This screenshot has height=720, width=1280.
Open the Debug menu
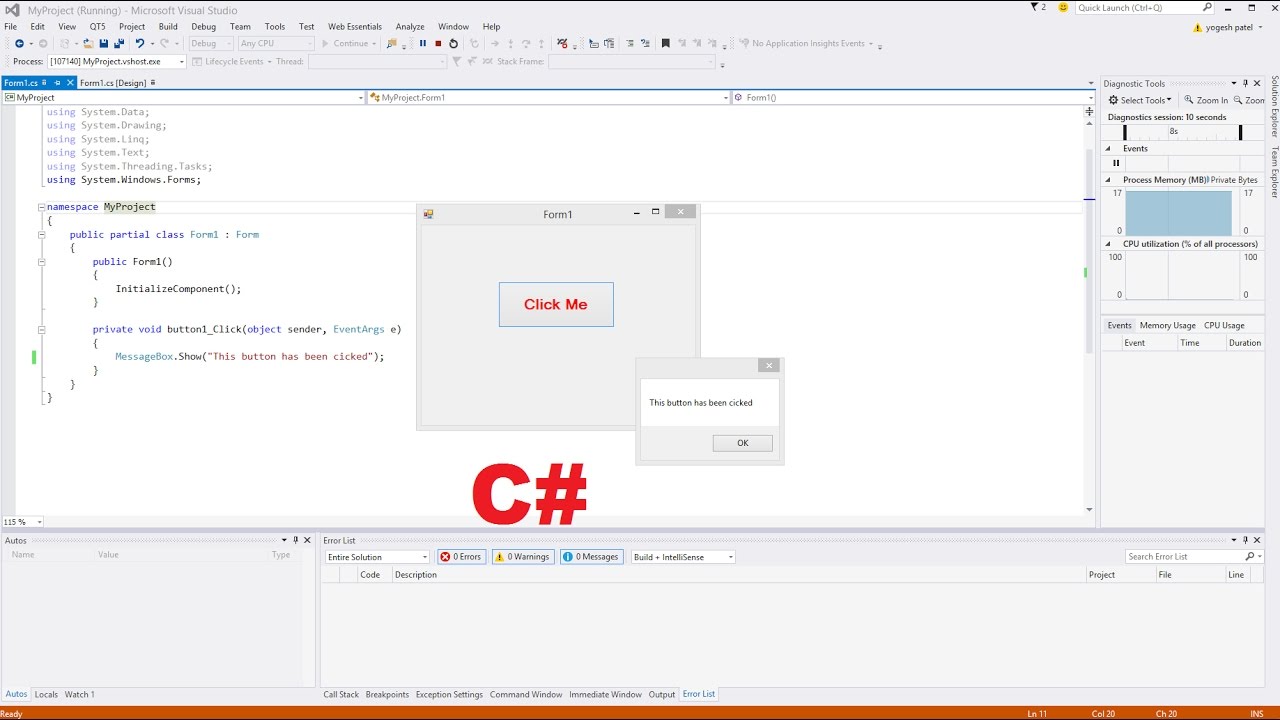pyautogui.click(x=203, y=27)
